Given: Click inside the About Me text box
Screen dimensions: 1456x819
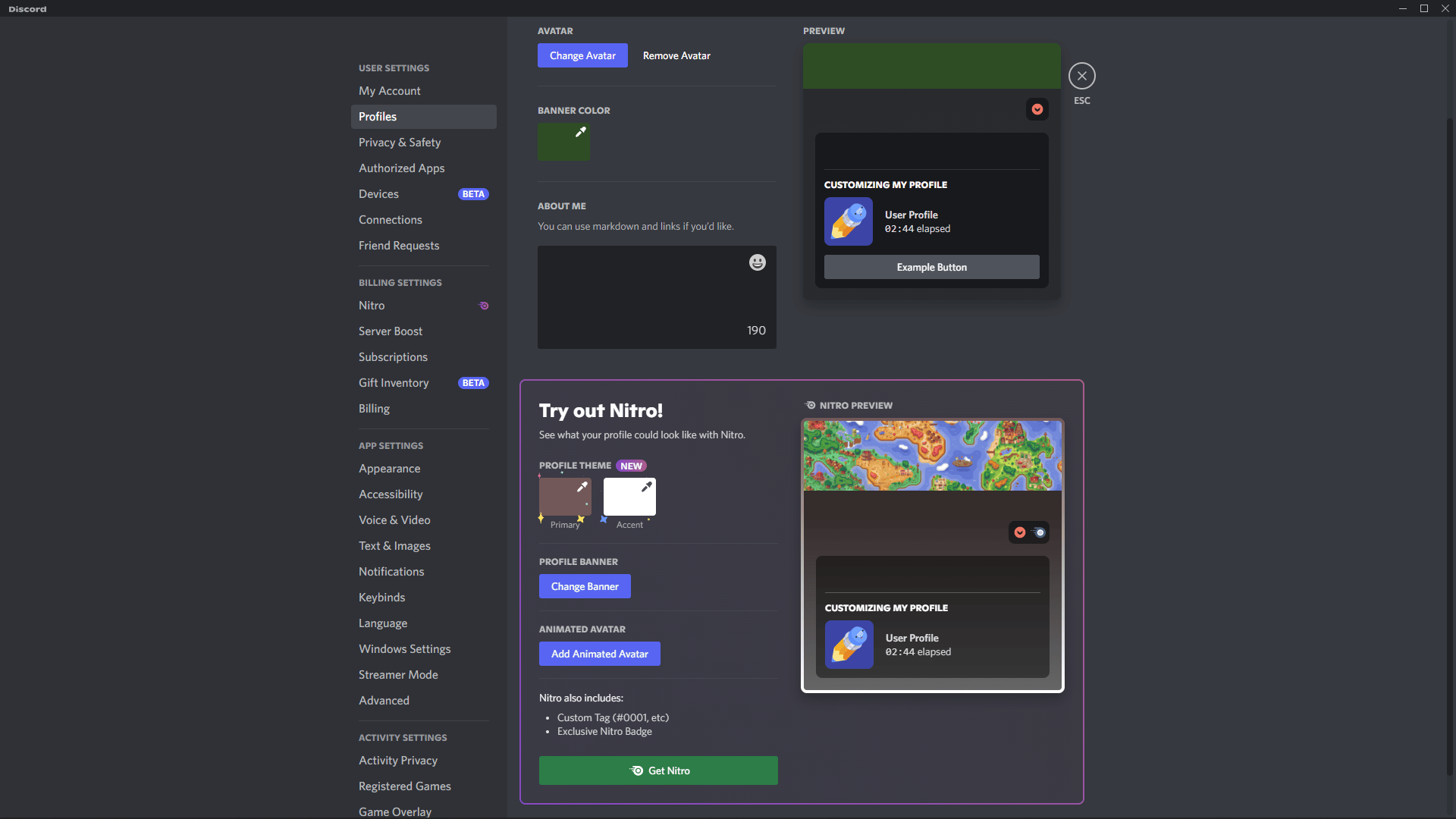Looking at the screenshot, I should (657, 297).
